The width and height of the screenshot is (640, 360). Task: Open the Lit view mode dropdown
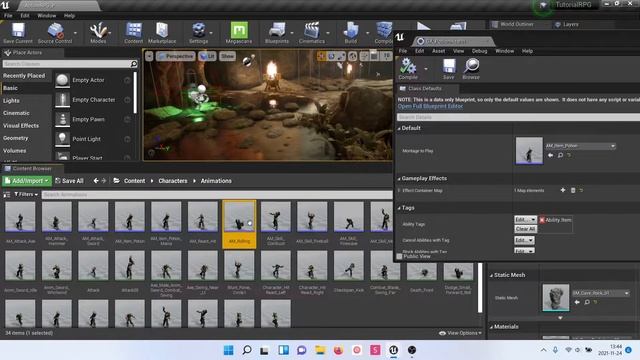pos(207,56)
